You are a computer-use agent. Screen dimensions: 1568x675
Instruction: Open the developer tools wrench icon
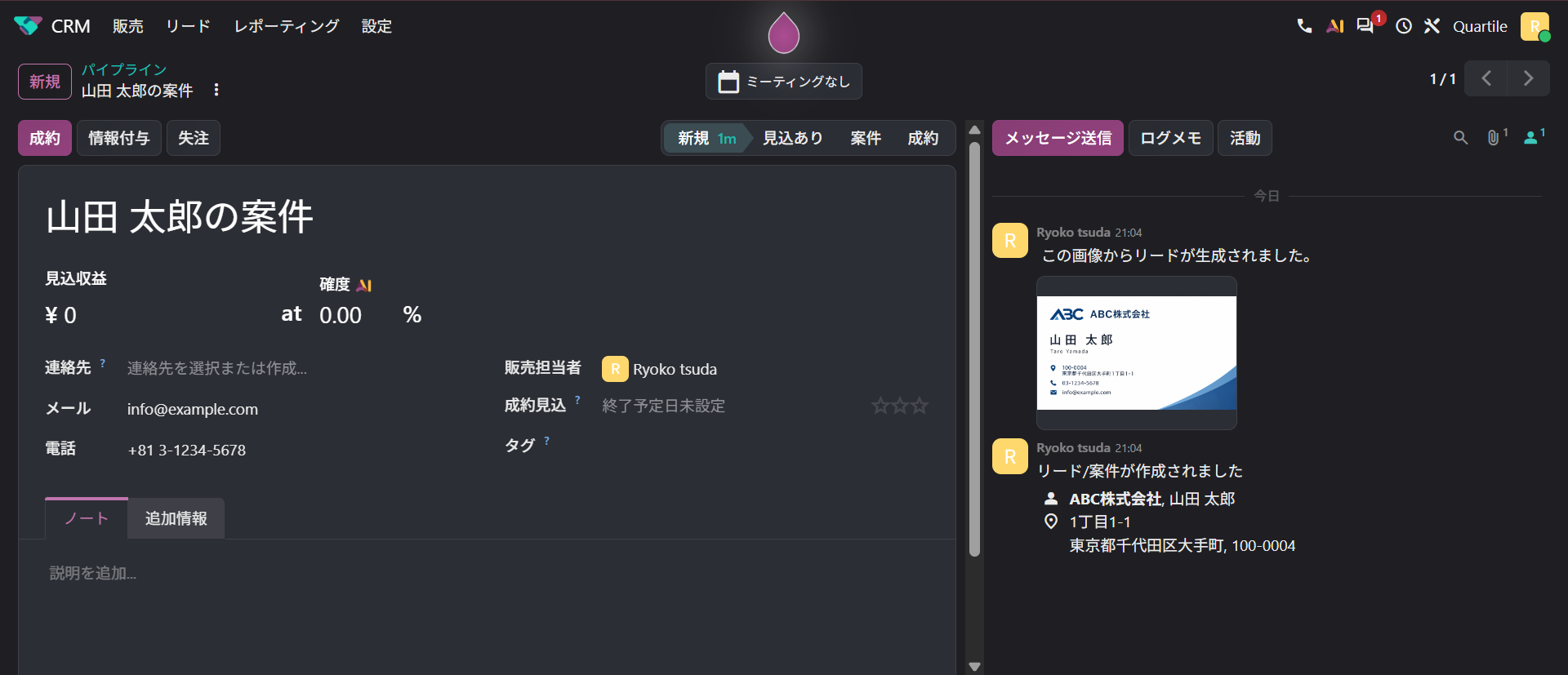click(1432, 26)
